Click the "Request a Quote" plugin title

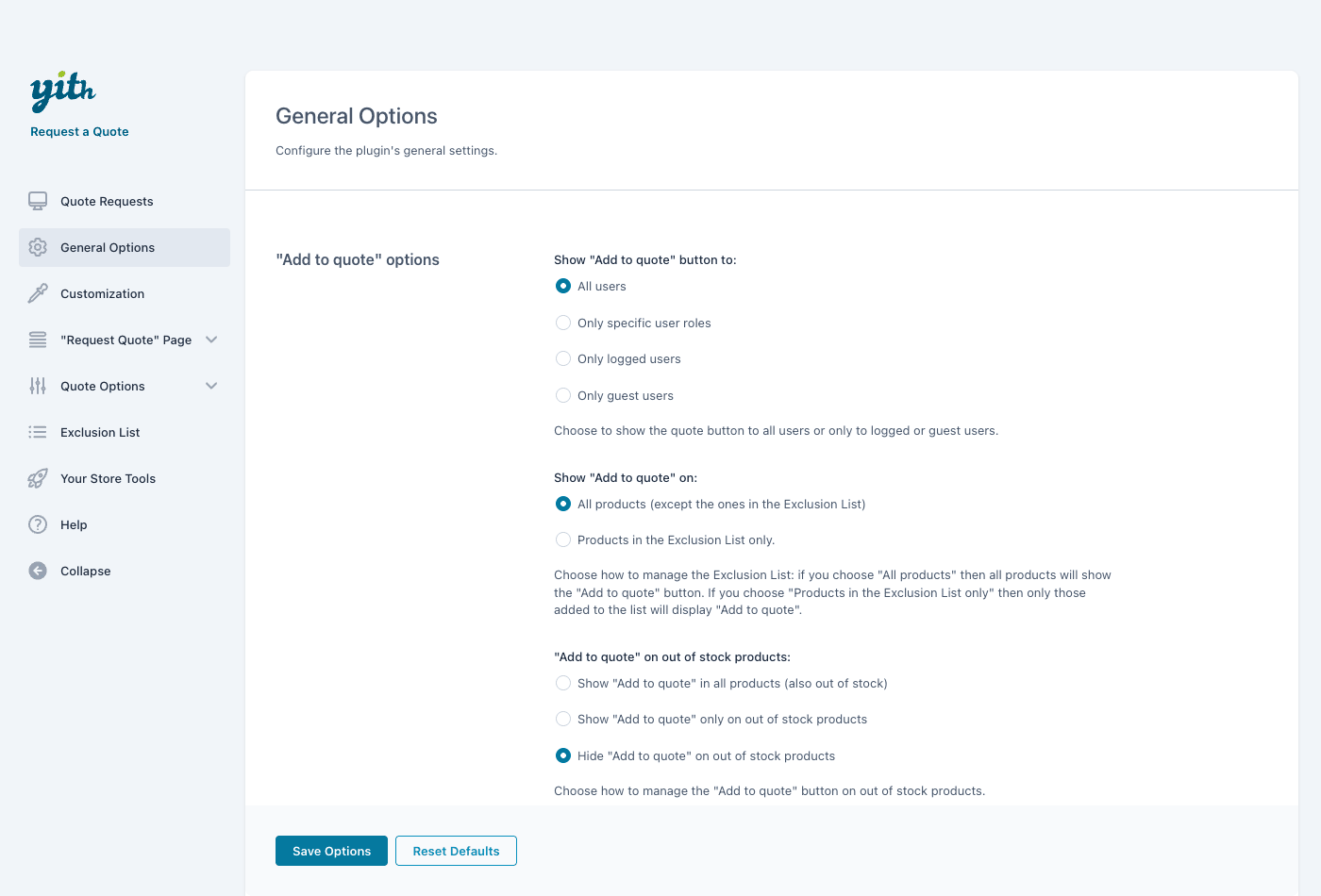pos(79,131)
